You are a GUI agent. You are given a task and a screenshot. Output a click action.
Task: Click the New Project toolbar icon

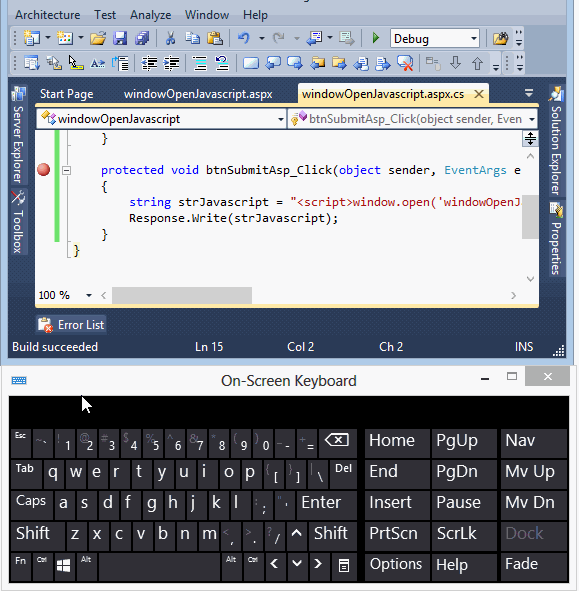(x=31, y=38)
